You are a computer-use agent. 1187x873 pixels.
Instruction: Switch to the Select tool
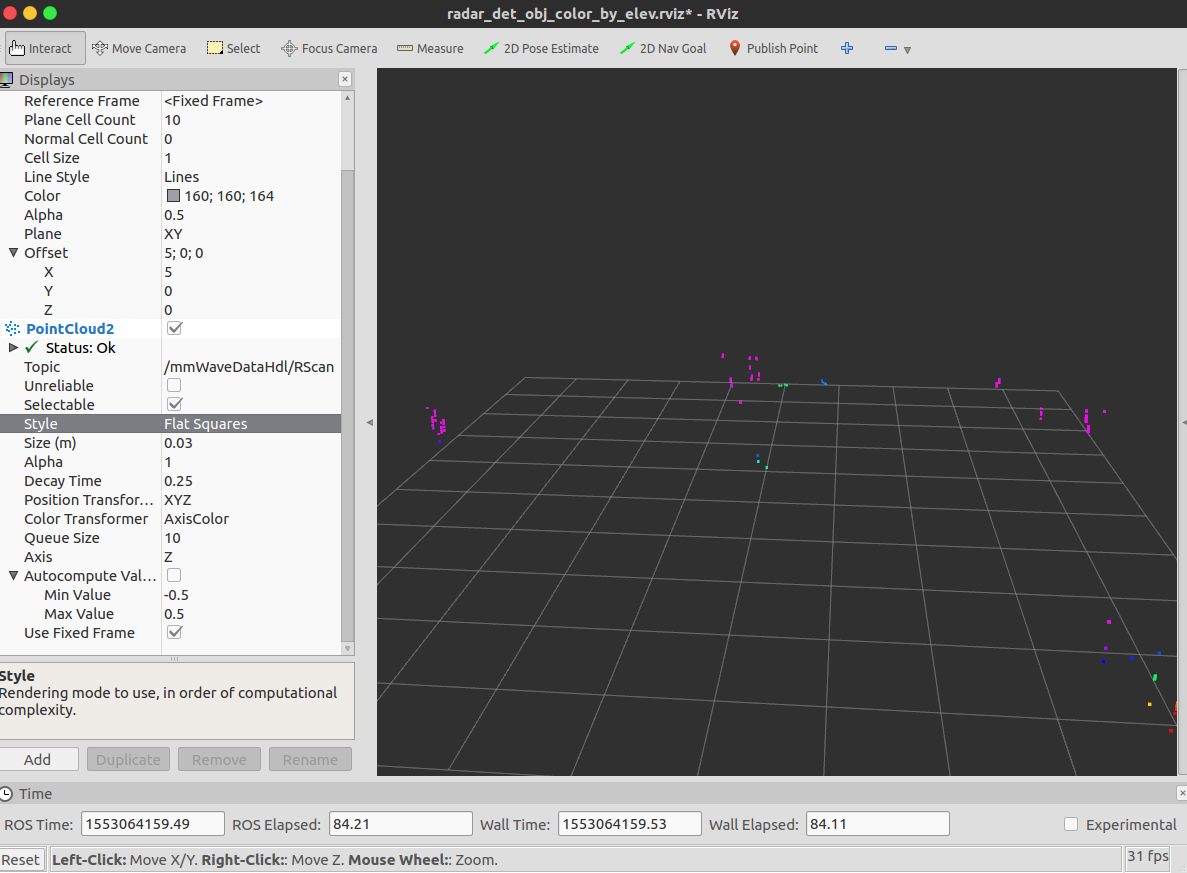[232, 47]
